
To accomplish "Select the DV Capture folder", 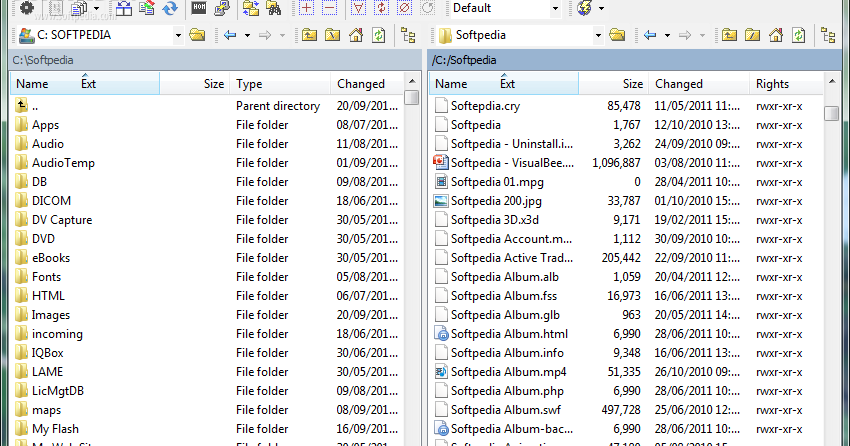I will (207, 219).
